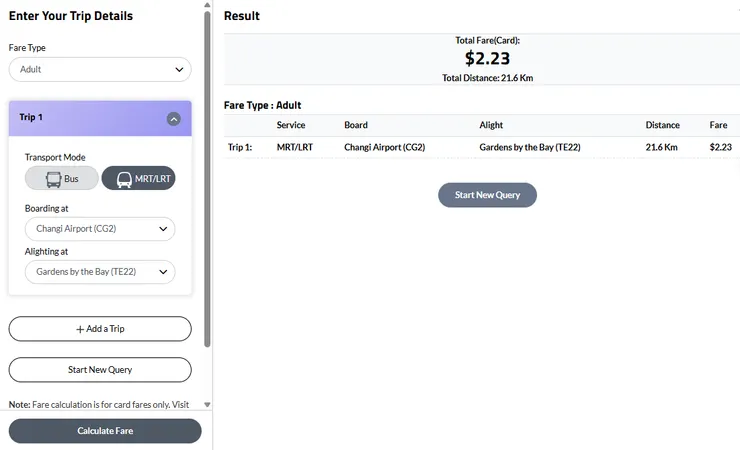Collapse Trip 1 using the chevron icon
This screenshot has height=450, width=740.
pos(173,118)
